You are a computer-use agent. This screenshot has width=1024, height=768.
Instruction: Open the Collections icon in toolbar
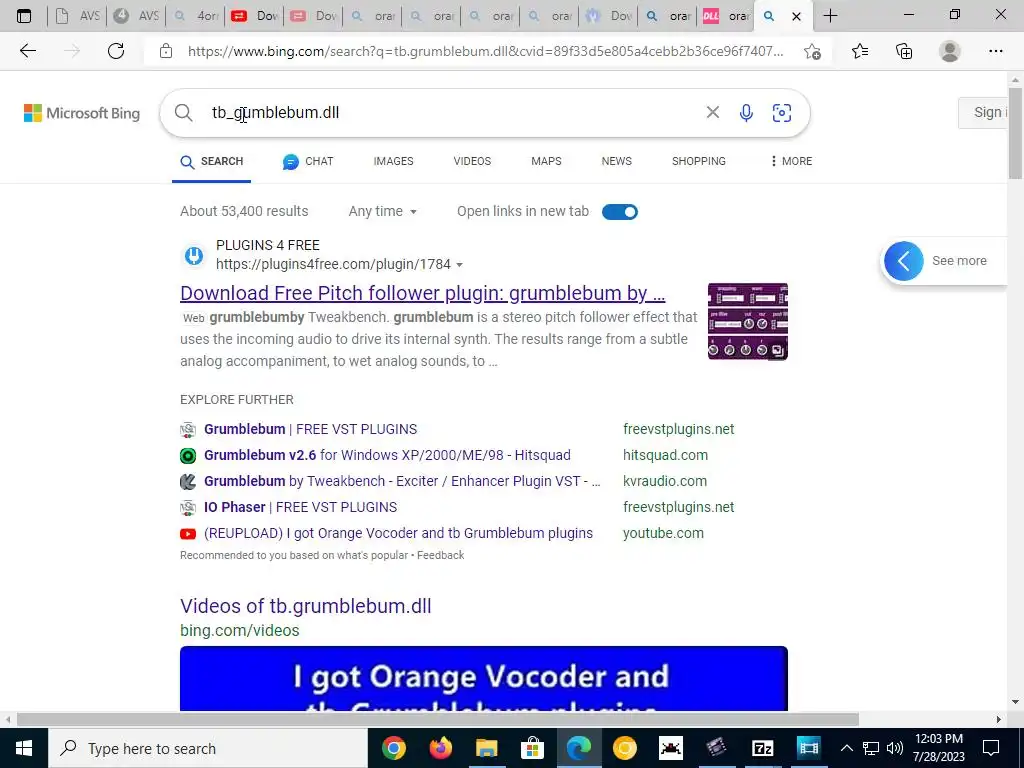[904, 51]
